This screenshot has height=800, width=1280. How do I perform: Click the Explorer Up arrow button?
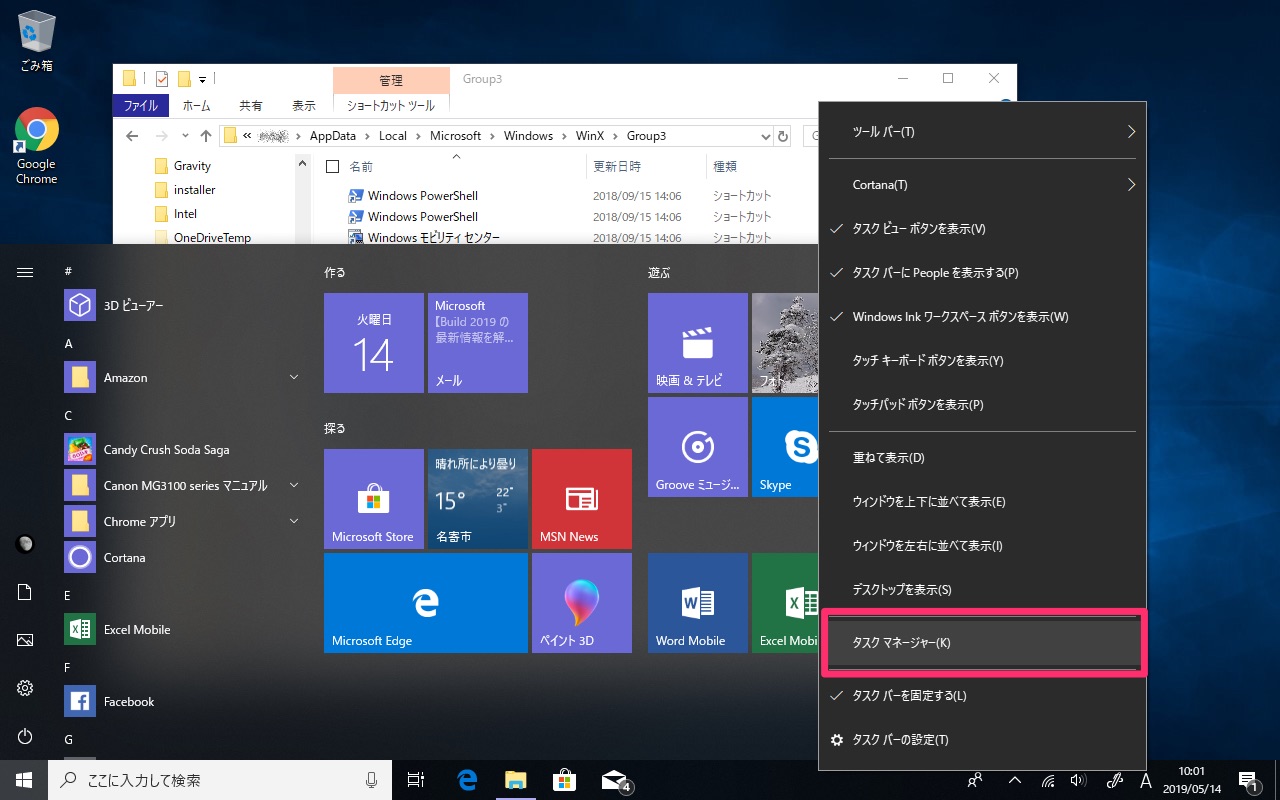click(206, 136)
